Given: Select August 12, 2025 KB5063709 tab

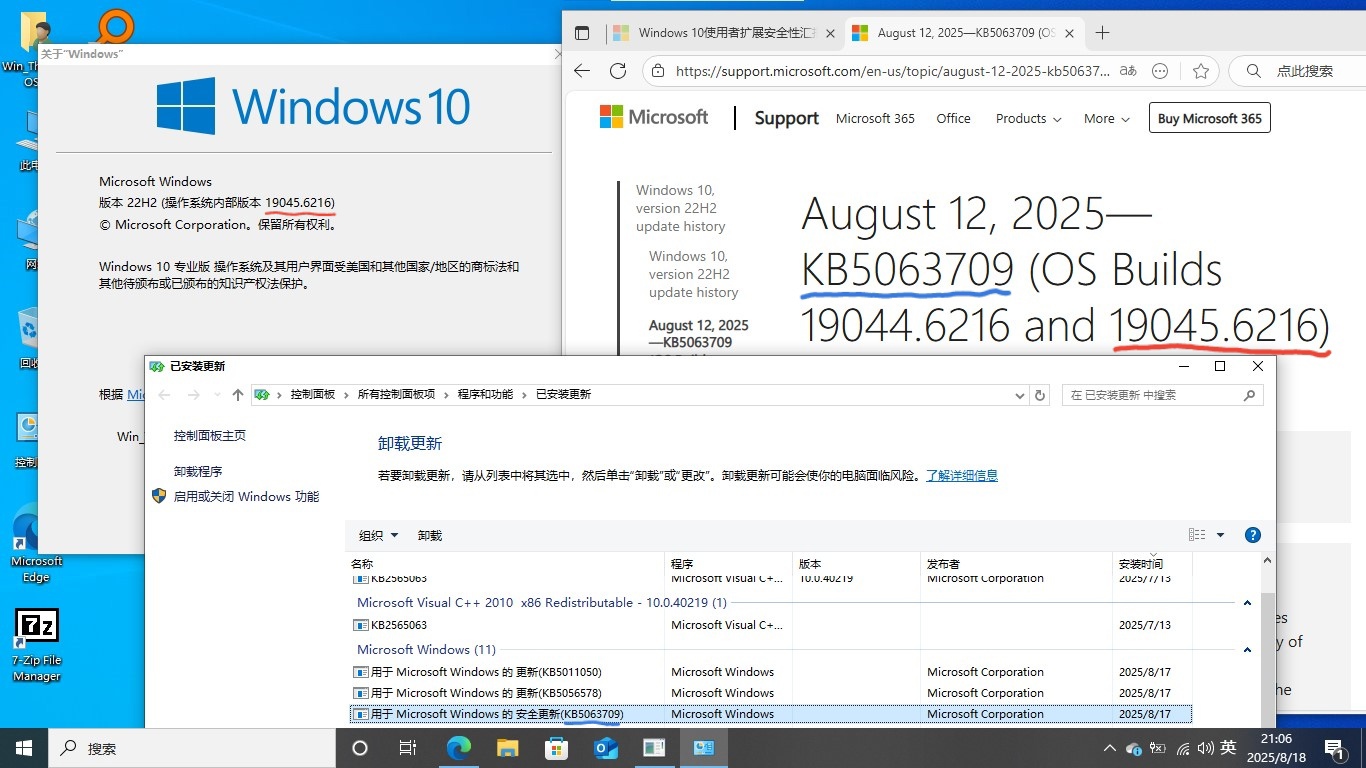Looking at the screenshot, I should coord(965,33).
